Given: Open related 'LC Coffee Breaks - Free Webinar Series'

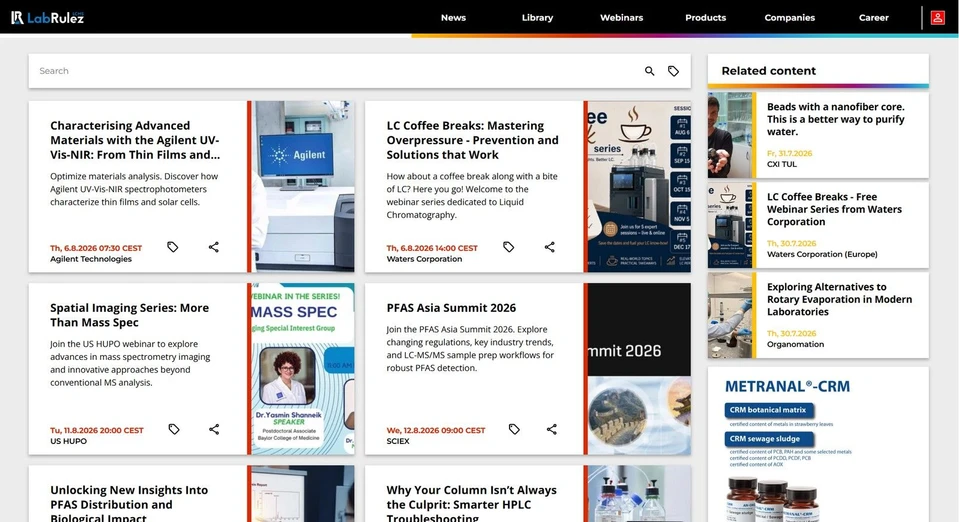Looking at the screenshot, I should click(x=834, y=209).
